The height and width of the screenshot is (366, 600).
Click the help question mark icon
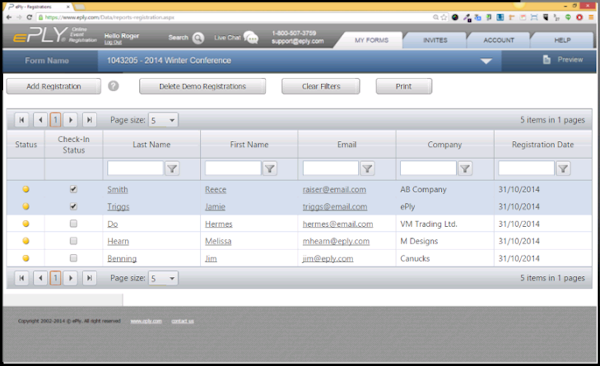click(113, 86)
